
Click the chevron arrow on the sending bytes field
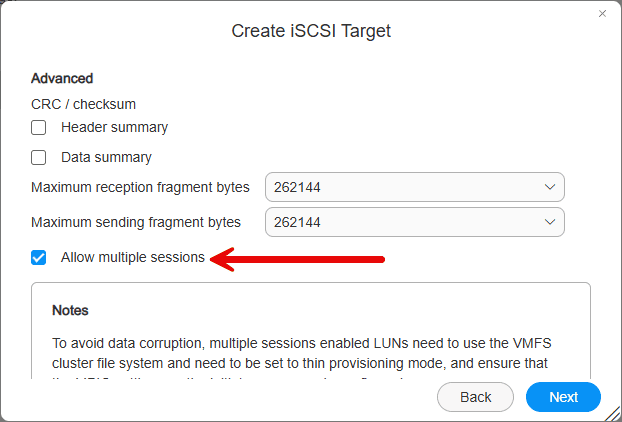click(550, 222)
